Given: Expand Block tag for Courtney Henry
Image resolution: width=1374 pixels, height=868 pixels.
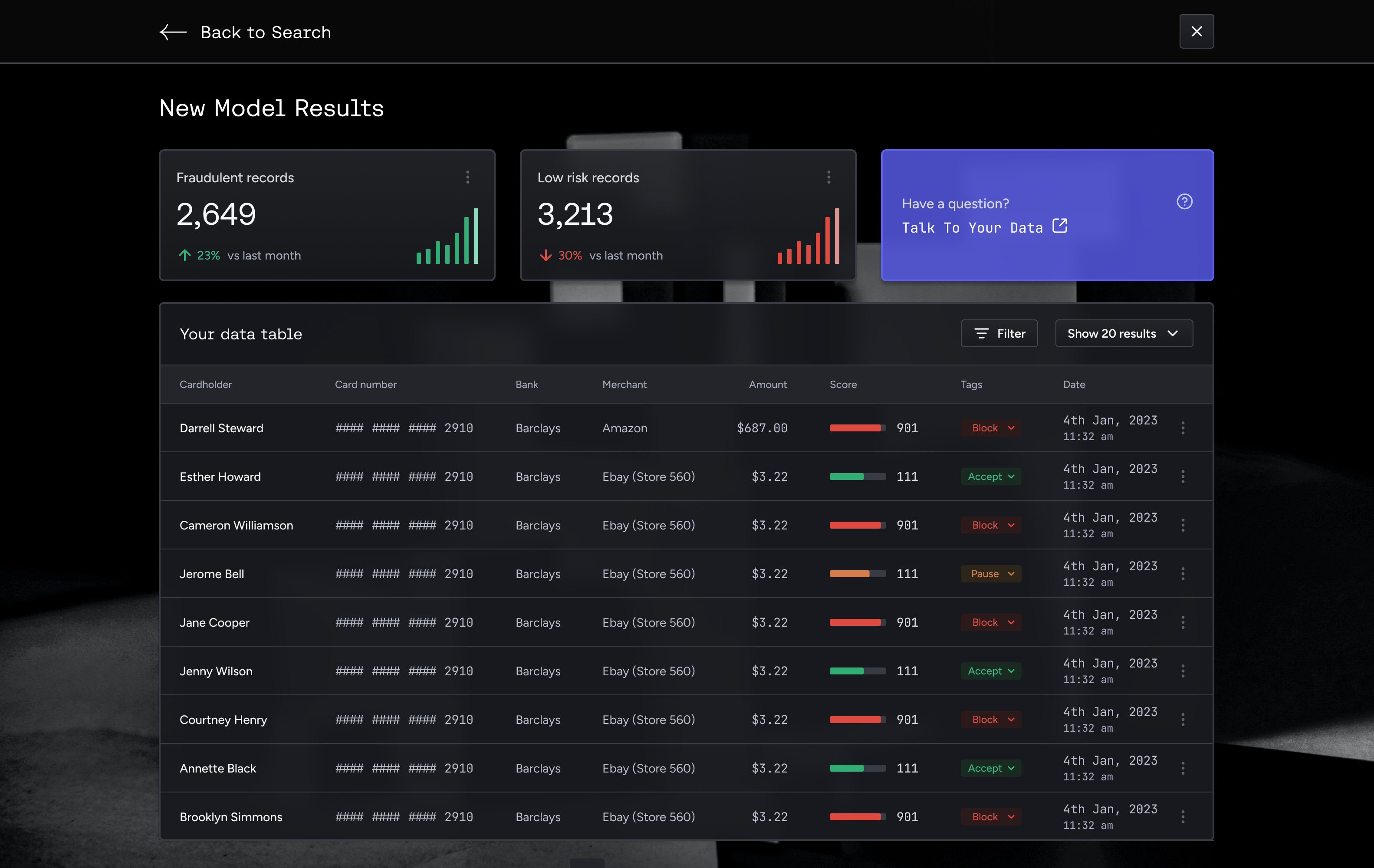Looking at the screenshot, I should tap(991, 720).
